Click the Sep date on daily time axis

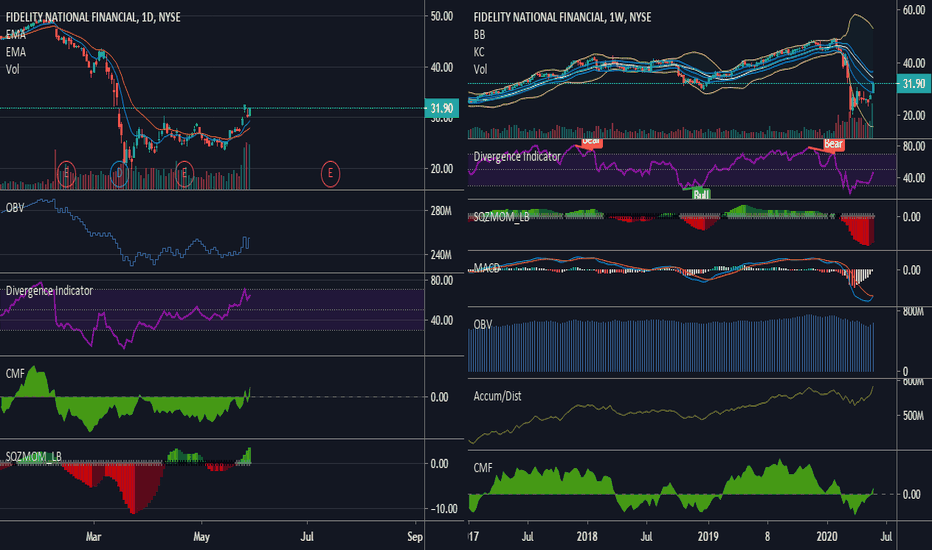pyautogui.click(x=415, y=536)
